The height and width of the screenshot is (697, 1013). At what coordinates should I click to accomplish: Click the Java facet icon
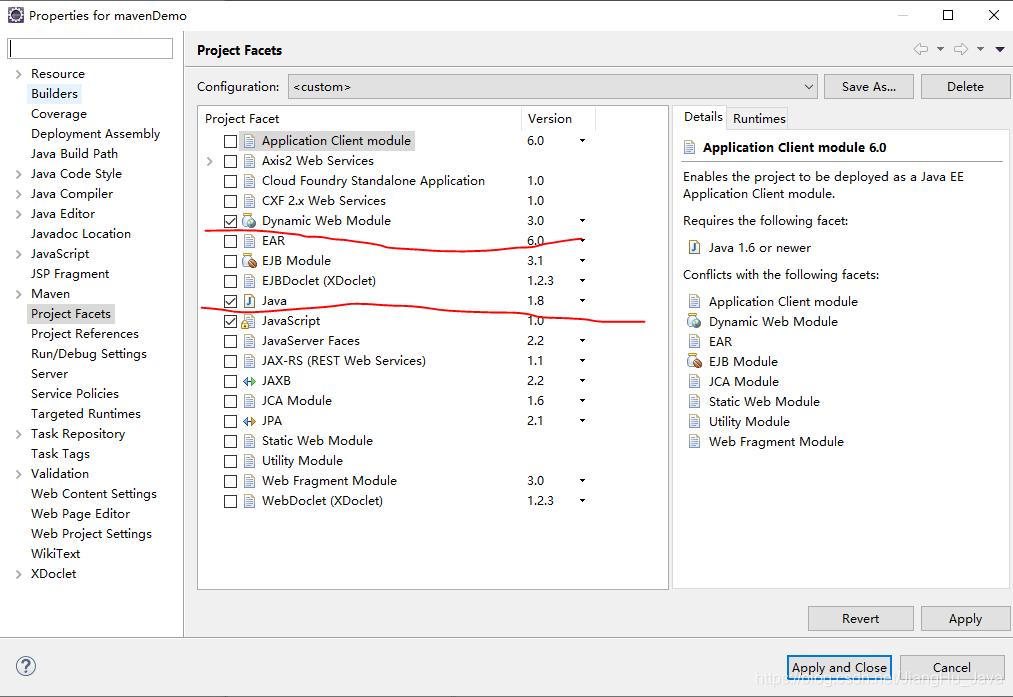(249, 301)
